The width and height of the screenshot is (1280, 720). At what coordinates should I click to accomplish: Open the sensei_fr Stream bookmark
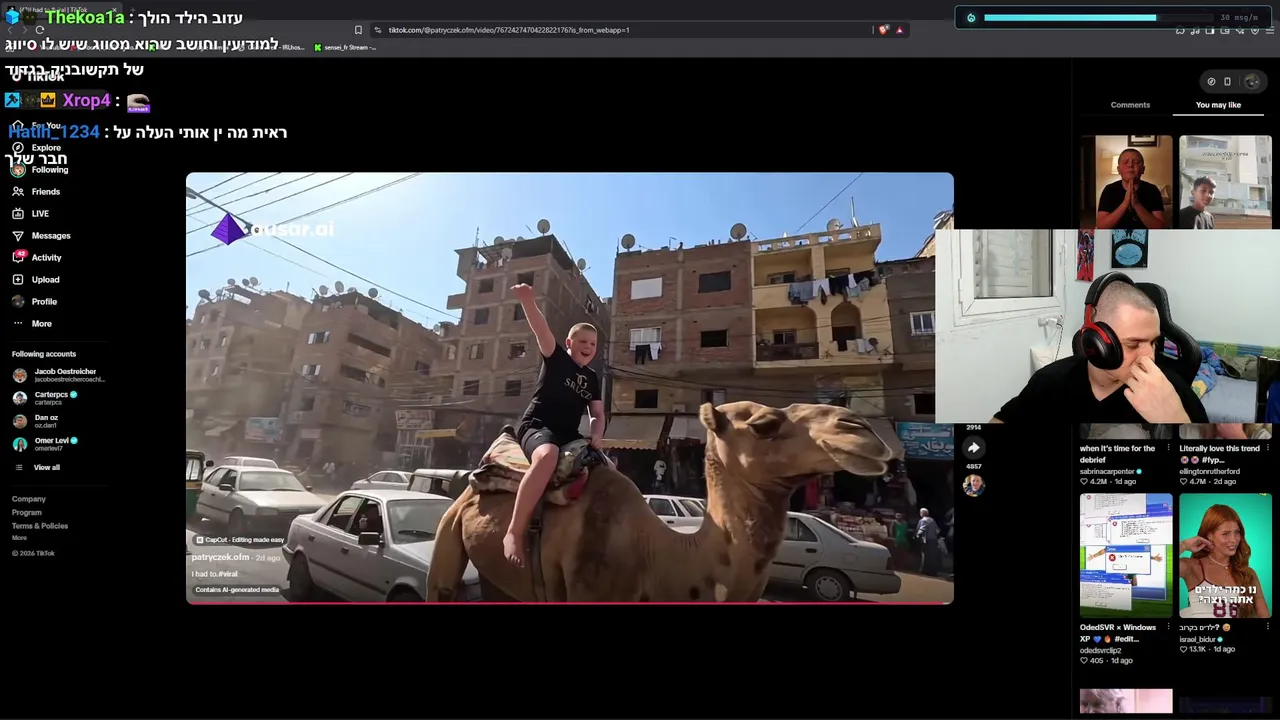coord(345,47)
